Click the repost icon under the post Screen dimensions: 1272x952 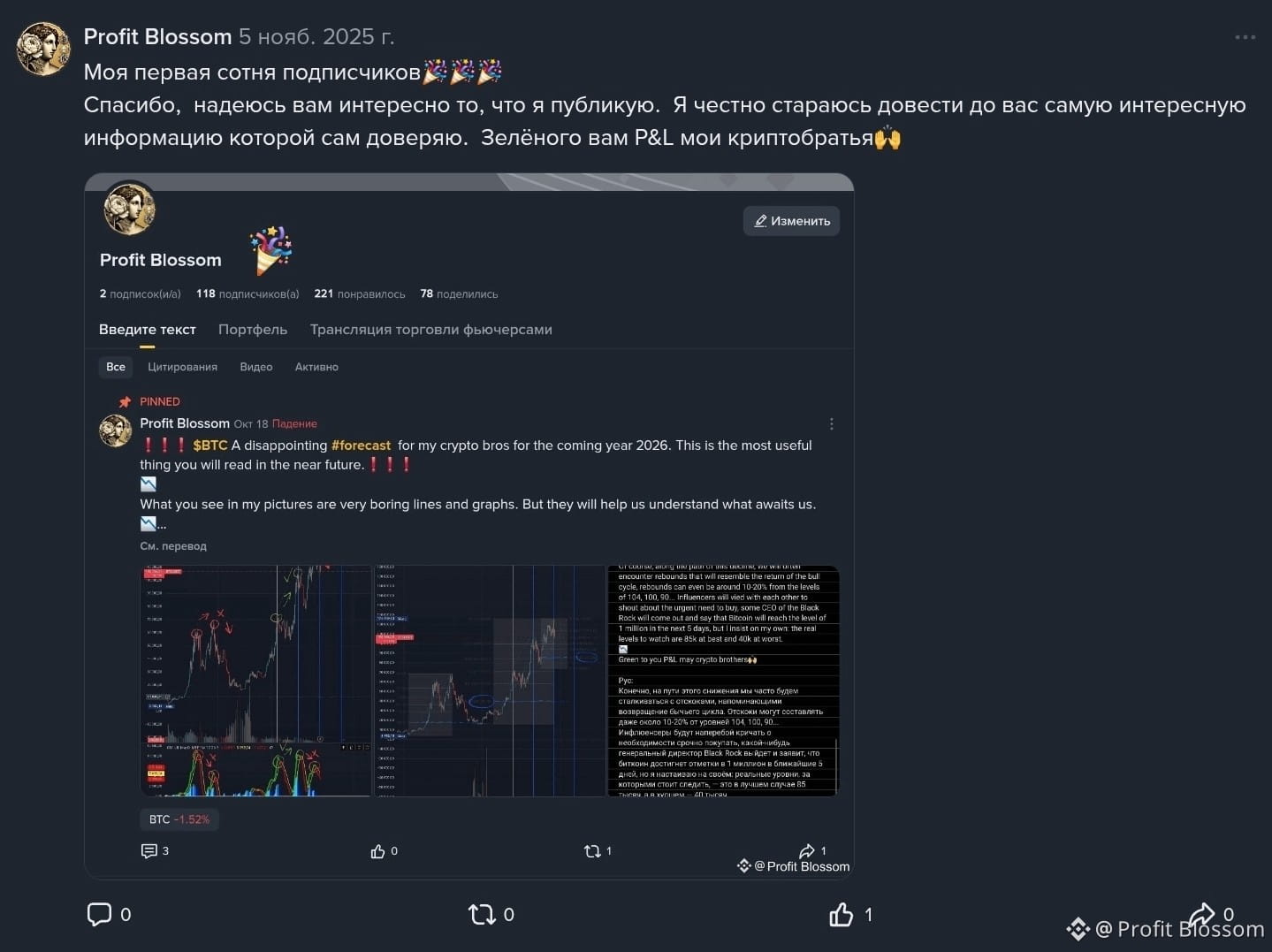click(482, 914)
